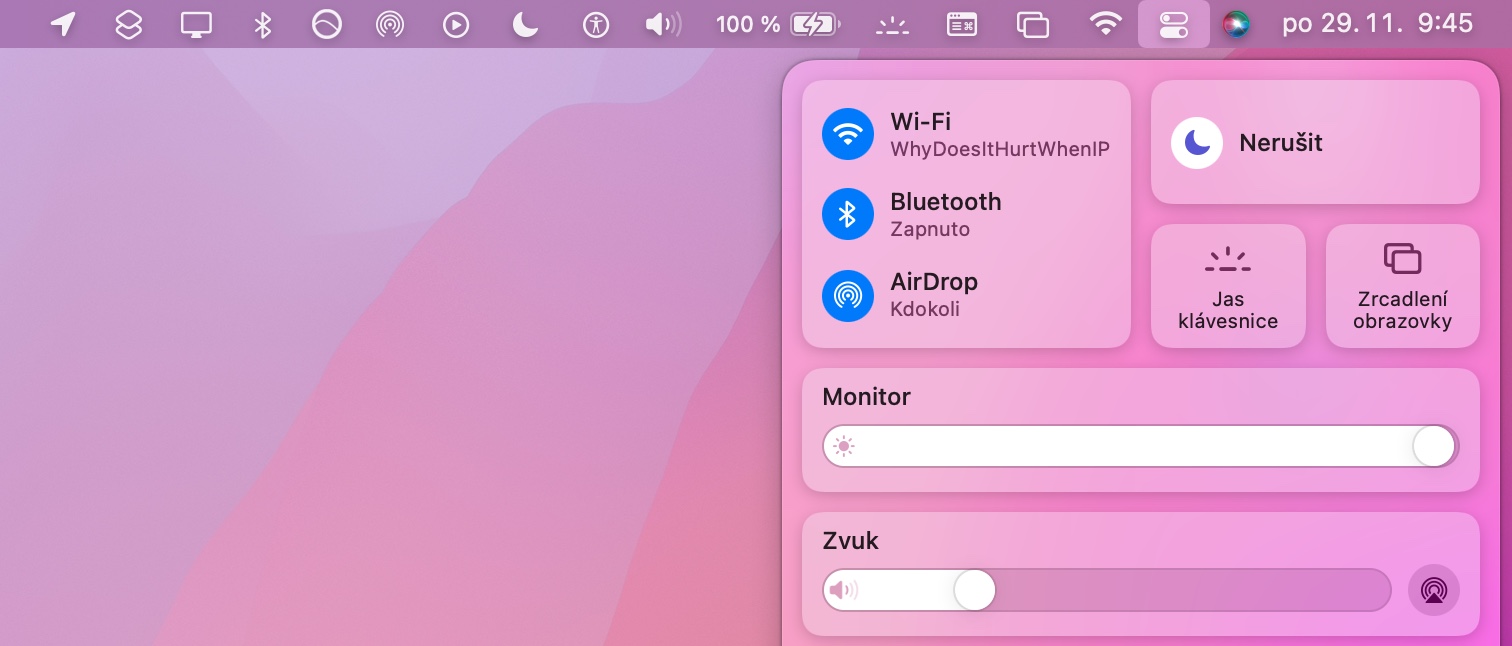Viewport: 1512px width, 646px height.
Task: Expand Bluetooth options via Bluetooth label
Action: click(946, 202)
